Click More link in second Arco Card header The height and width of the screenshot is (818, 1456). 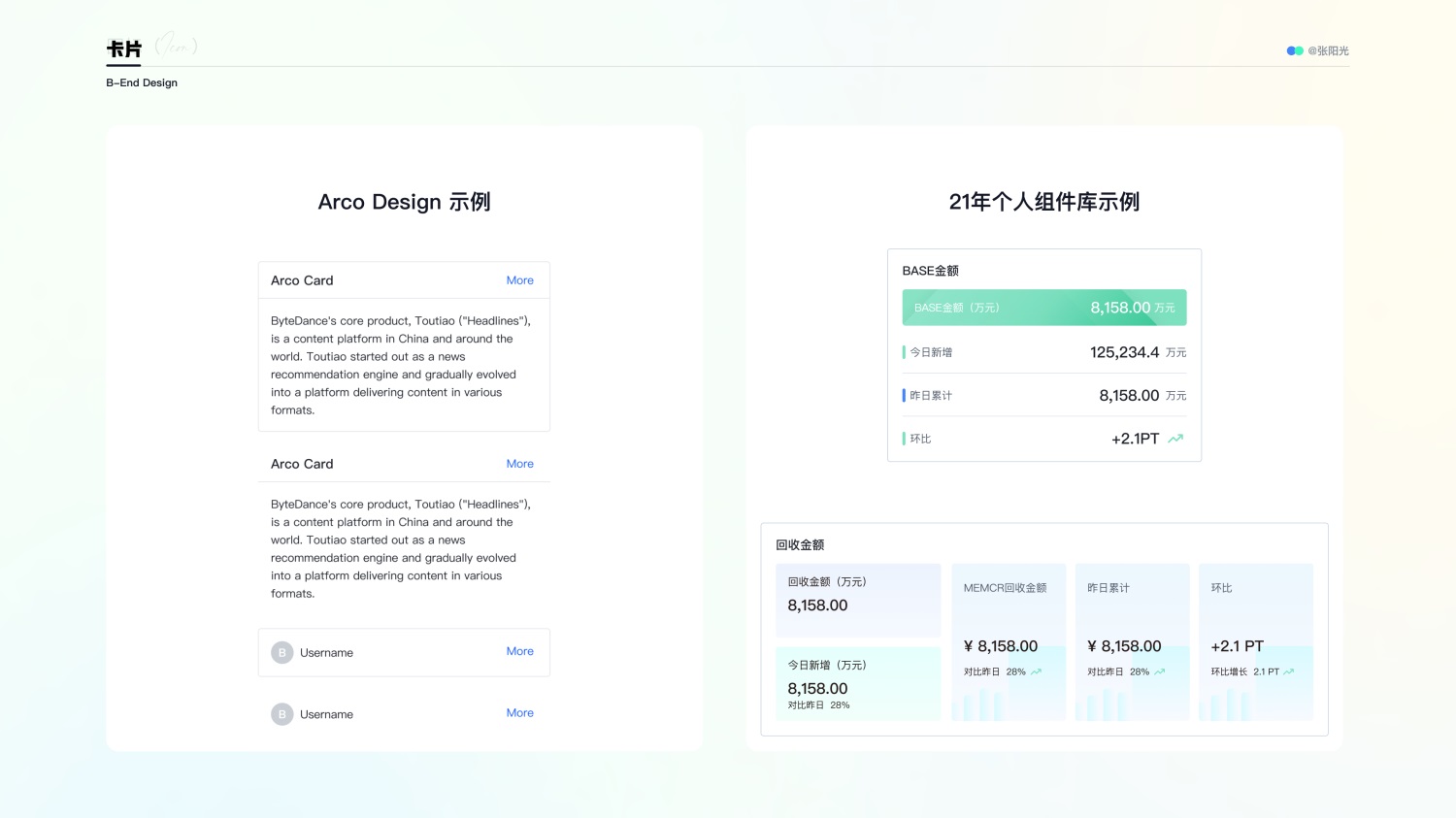pyautogui.click(x=519, y=464)
